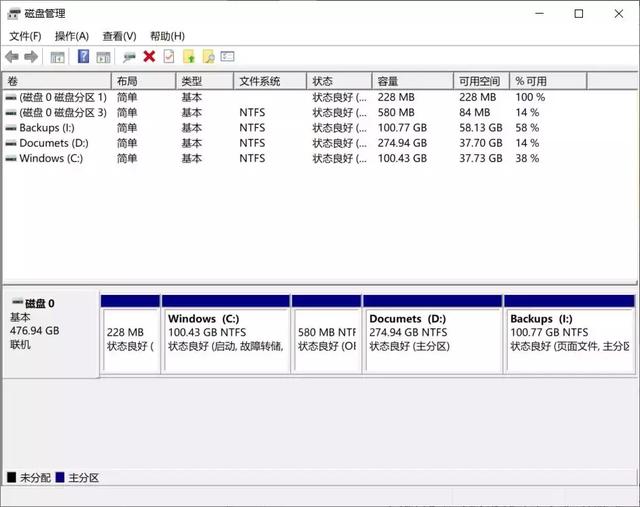Select the Backups (I:) partition block
640x507 pixels.
point(570,334)
